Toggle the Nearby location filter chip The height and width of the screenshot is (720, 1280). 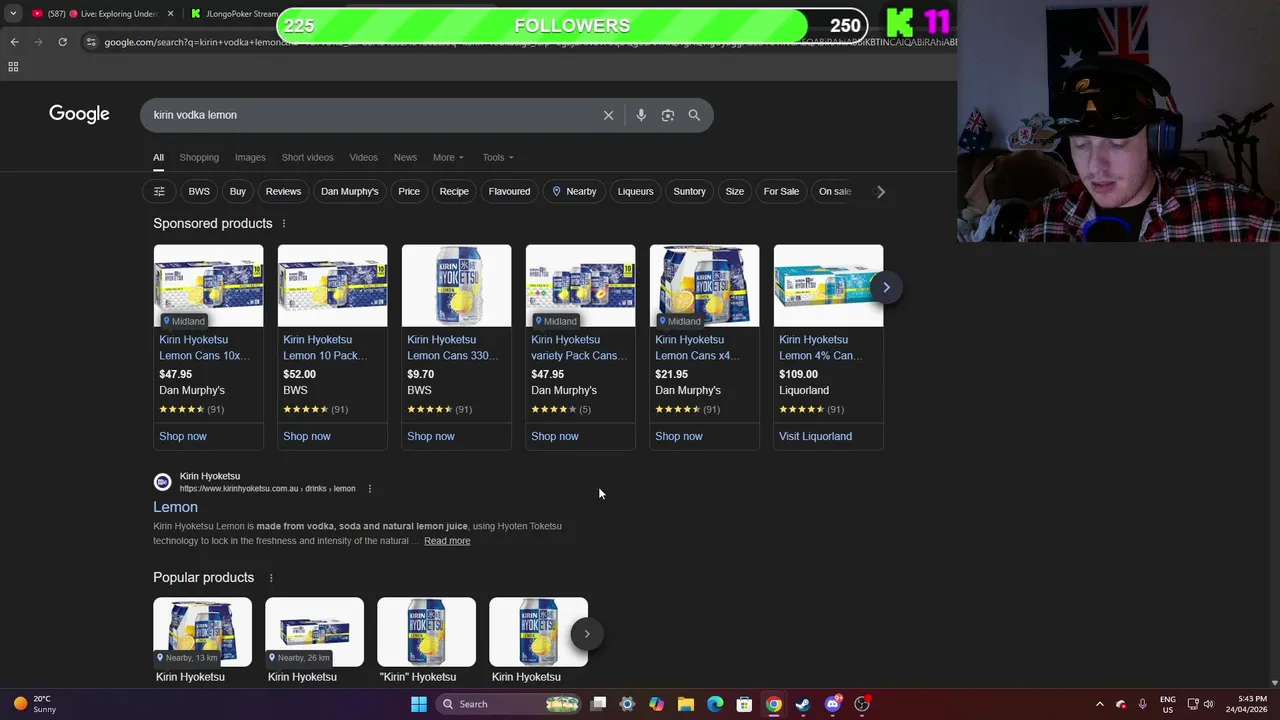pos(574,191)
